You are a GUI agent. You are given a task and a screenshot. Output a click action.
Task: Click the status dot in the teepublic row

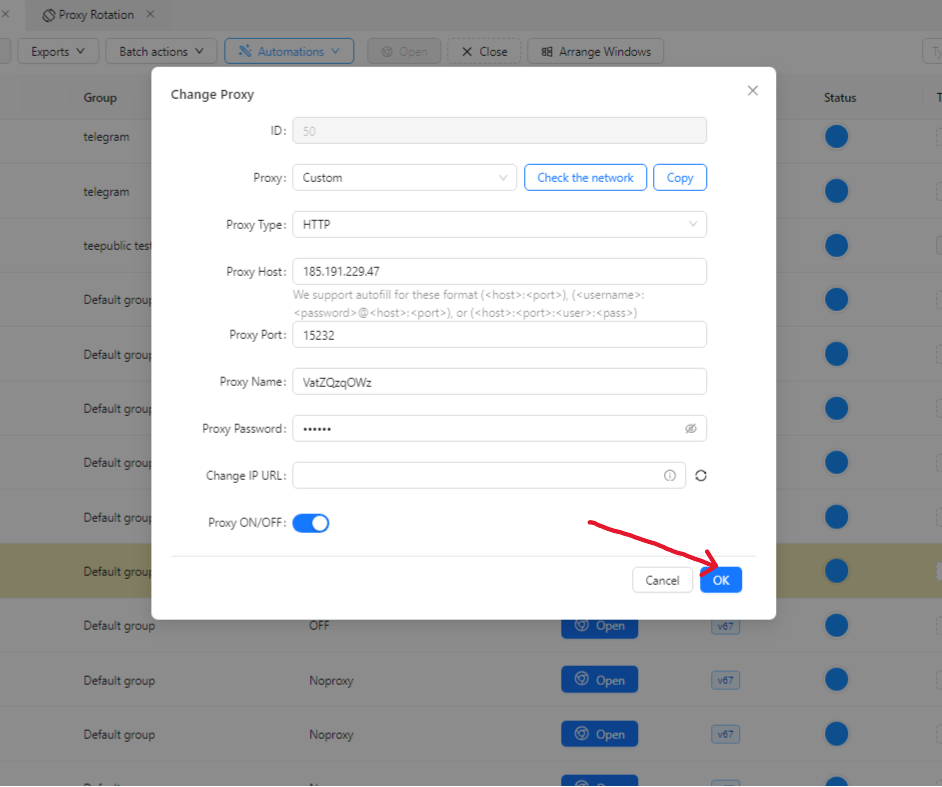point(836,245)
